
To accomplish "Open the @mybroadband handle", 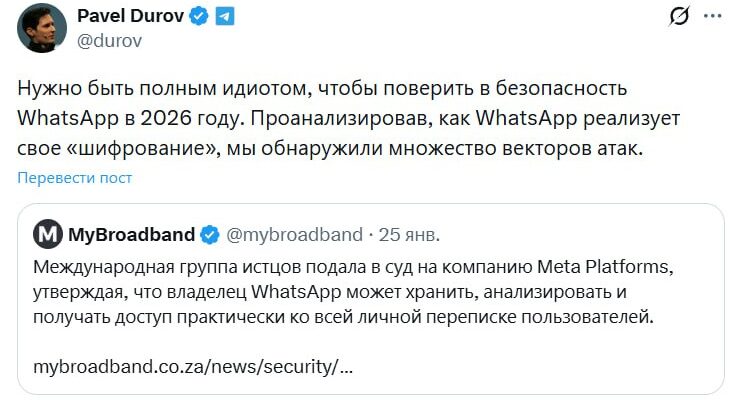I will click(x=294, y=235).
